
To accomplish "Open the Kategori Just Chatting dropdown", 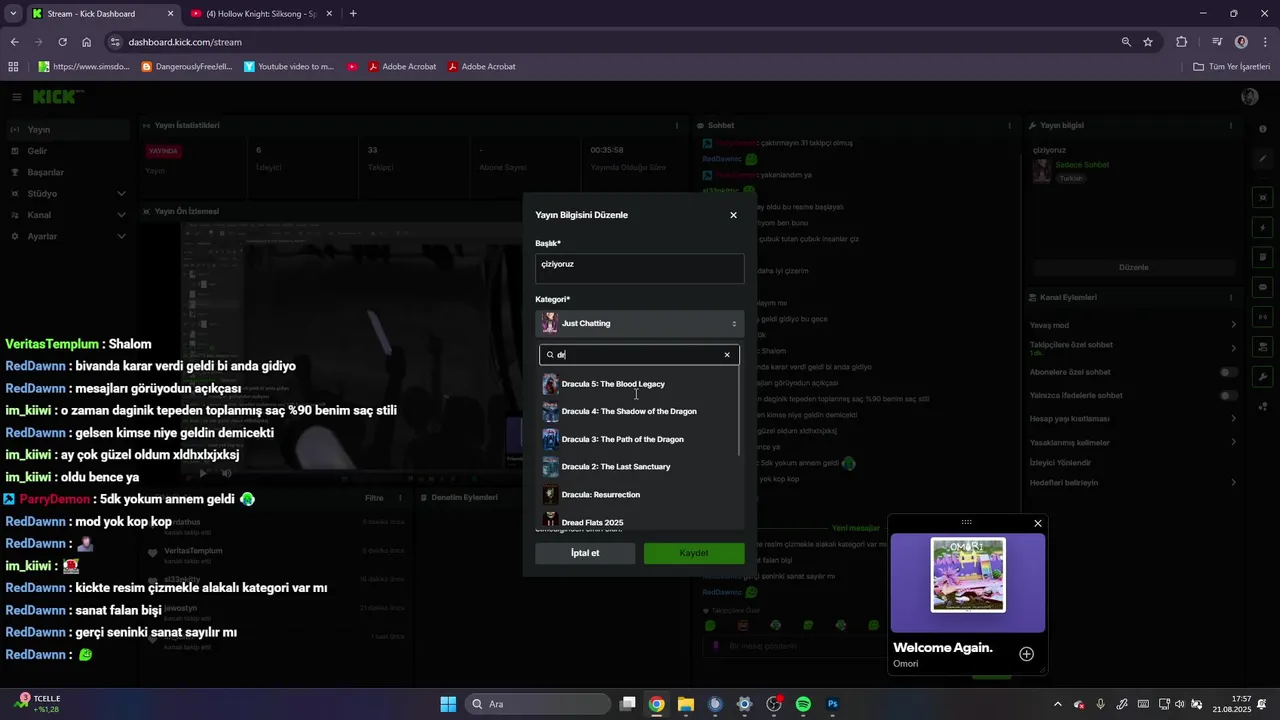I will [640, 323].
